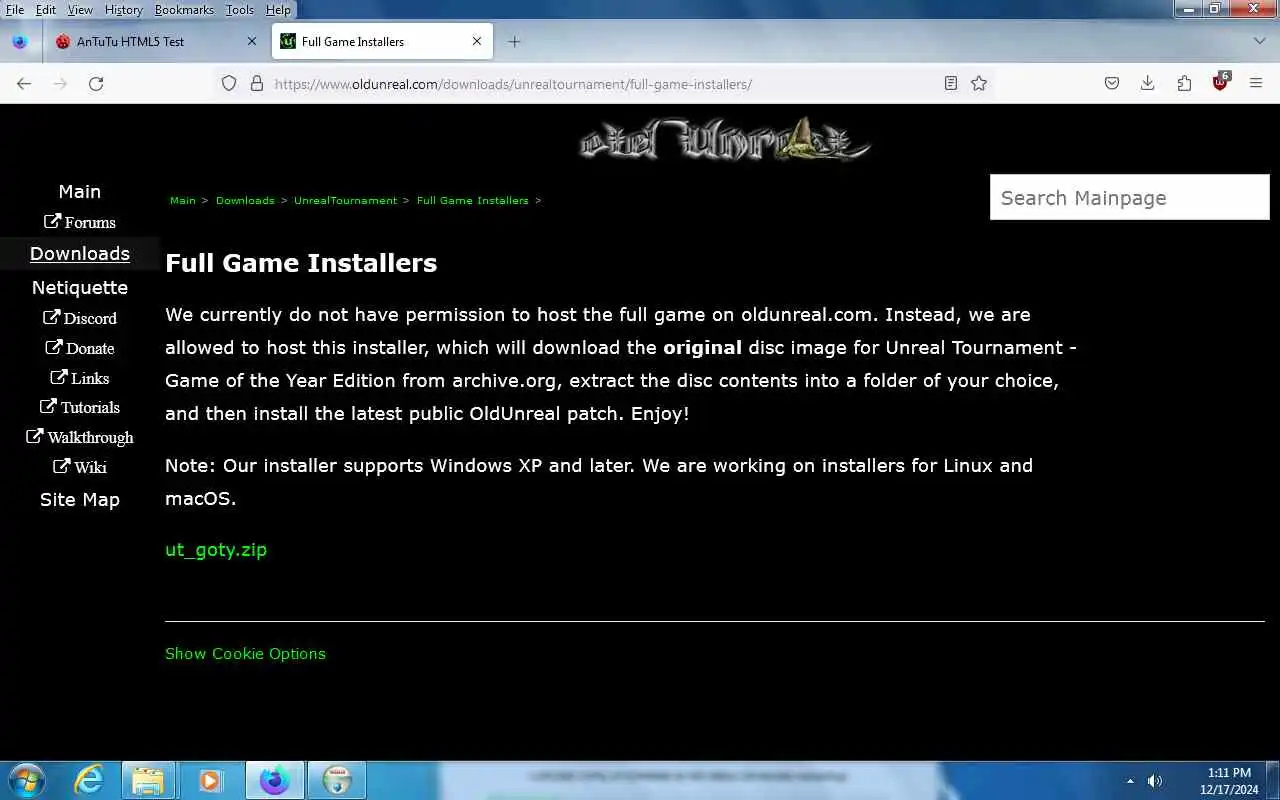This screenshot has width=1280, height=800.
Task: Launch Internet Explorer from the taskbar
Action: (x=89, y=780)
